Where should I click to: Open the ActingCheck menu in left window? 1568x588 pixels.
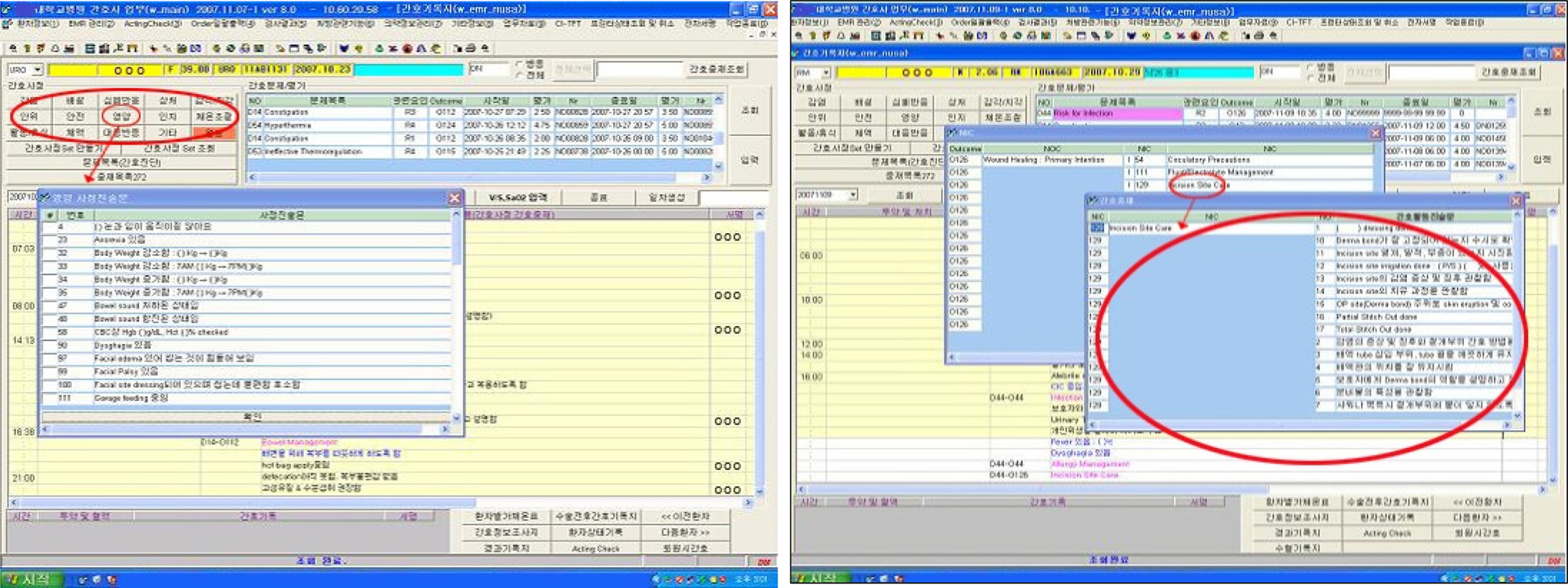pyautogui.click(x=153, y=24)
